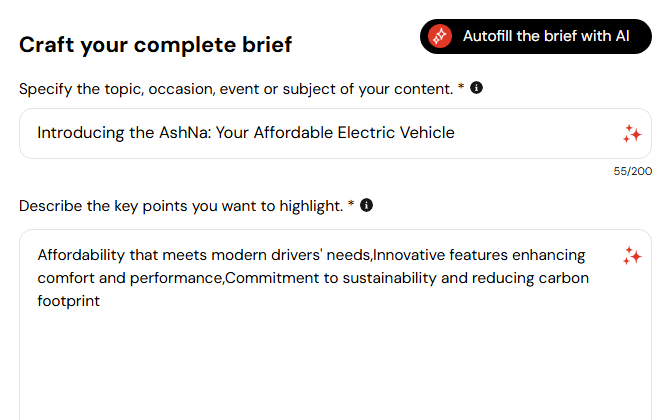Click the 'Craft your complete brief' heading
670x420 pixels.
155,45
